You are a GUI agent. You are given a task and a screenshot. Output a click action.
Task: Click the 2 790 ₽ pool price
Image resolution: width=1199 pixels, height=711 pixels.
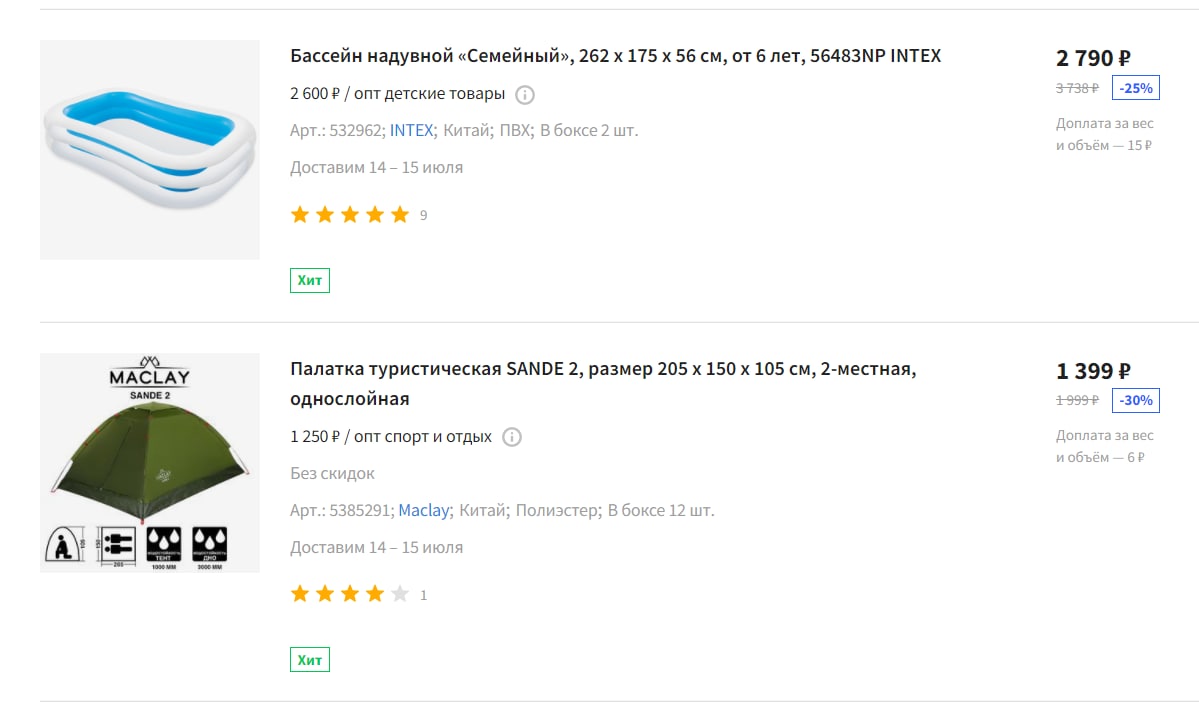1093,58
